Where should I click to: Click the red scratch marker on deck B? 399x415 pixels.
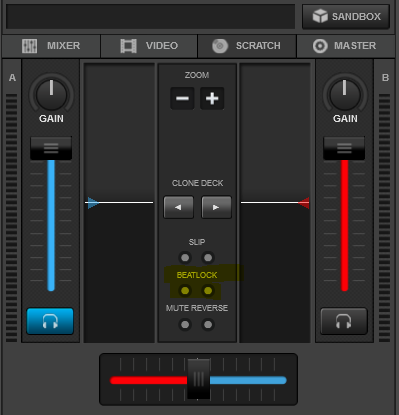pos(304,203)
